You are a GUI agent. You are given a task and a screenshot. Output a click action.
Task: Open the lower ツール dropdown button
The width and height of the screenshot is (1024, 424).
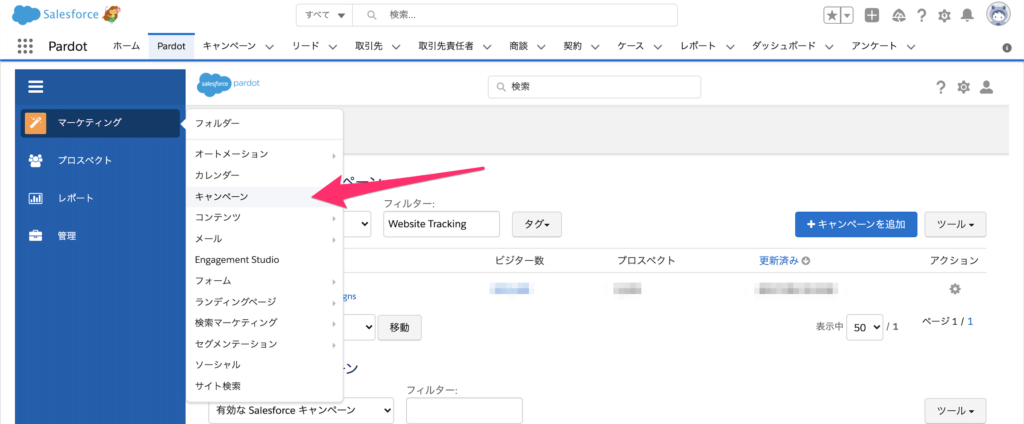click(955, 411)
